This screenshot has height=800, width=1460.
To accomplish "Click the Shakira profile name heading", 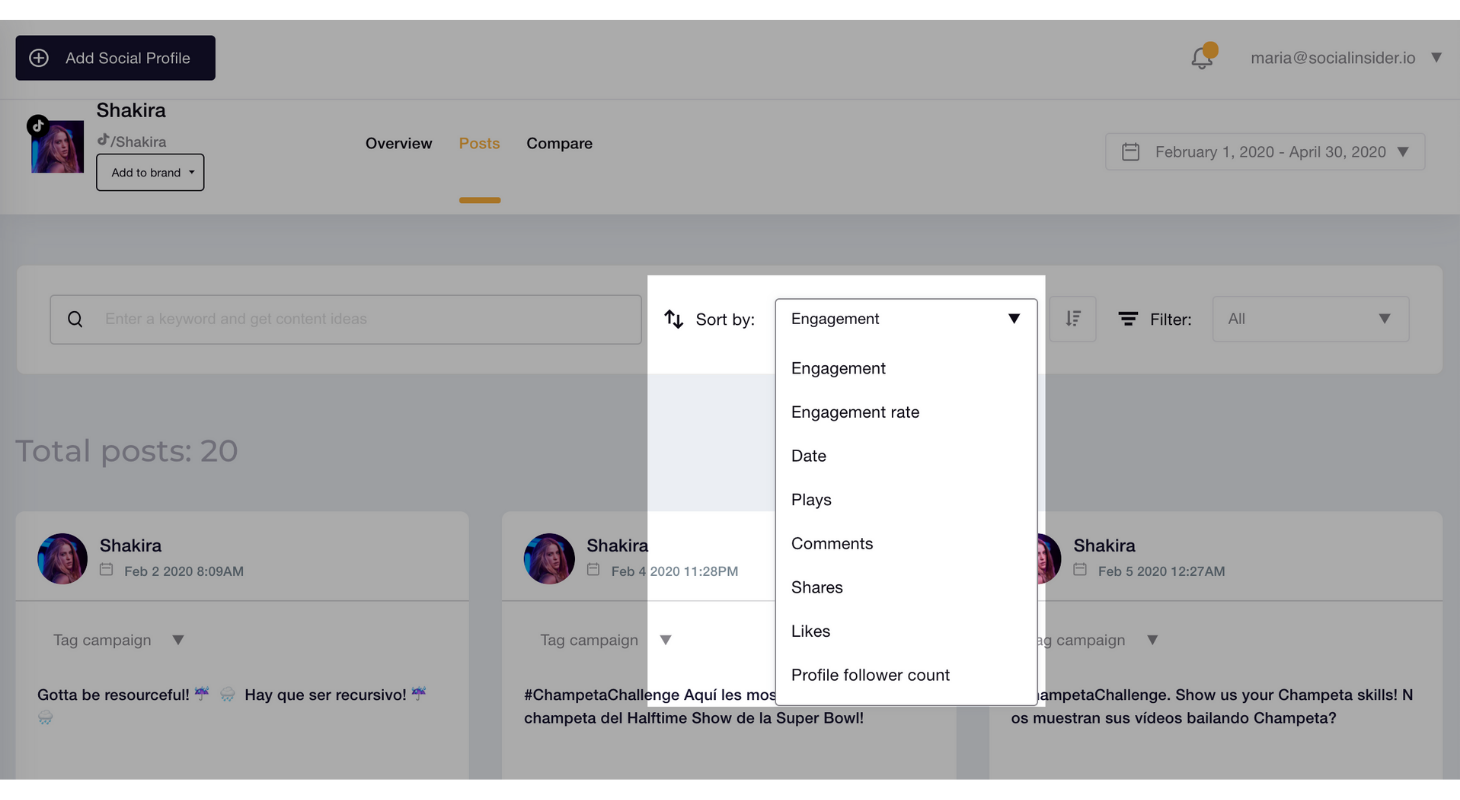I will [x=131, y=110].
